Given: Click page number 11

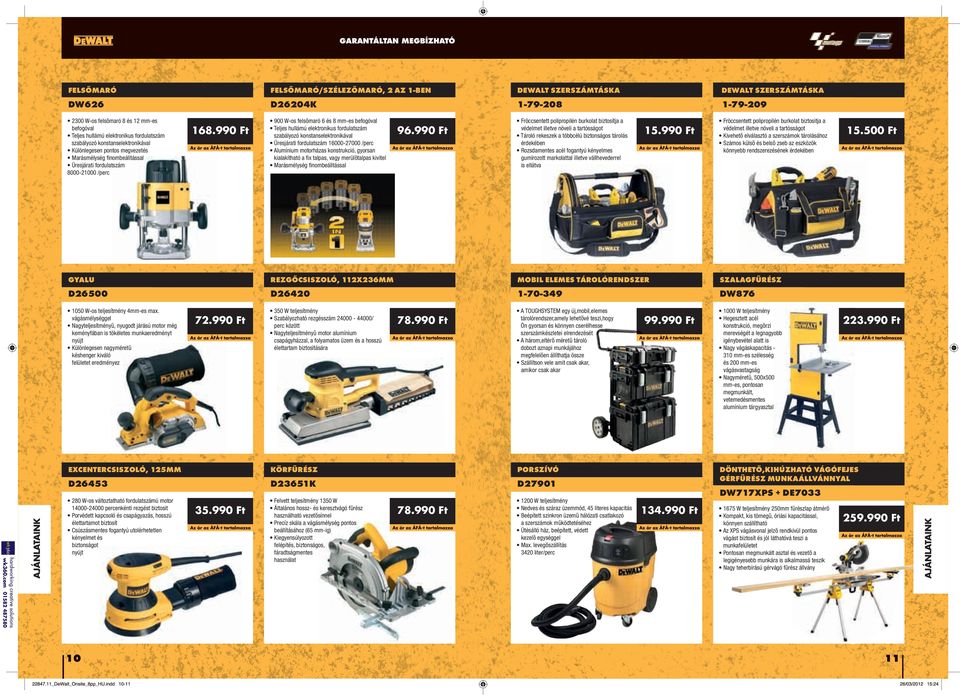Looking at the screenshot, I should coord(892,658).
